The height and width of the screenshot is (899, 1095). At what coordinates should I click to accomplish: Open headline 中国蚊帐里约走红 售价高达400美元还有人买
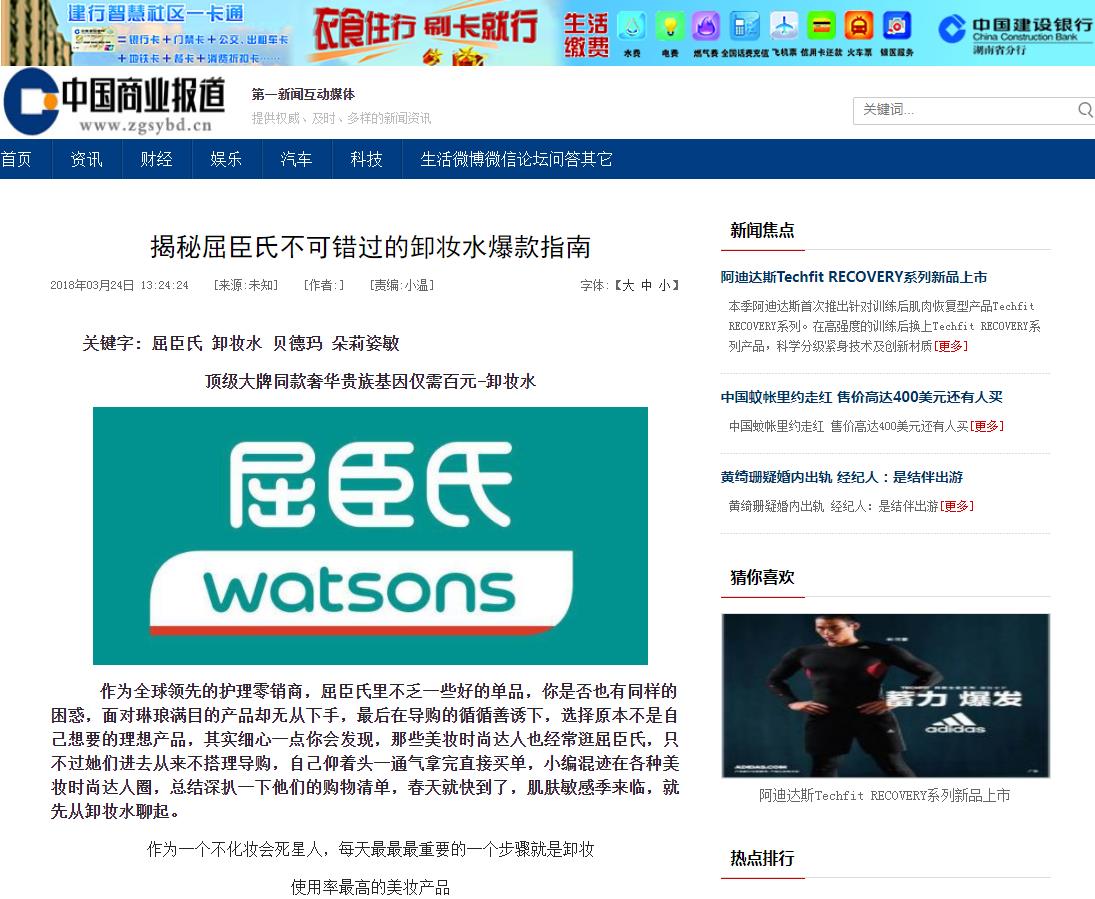coord(861,397)
